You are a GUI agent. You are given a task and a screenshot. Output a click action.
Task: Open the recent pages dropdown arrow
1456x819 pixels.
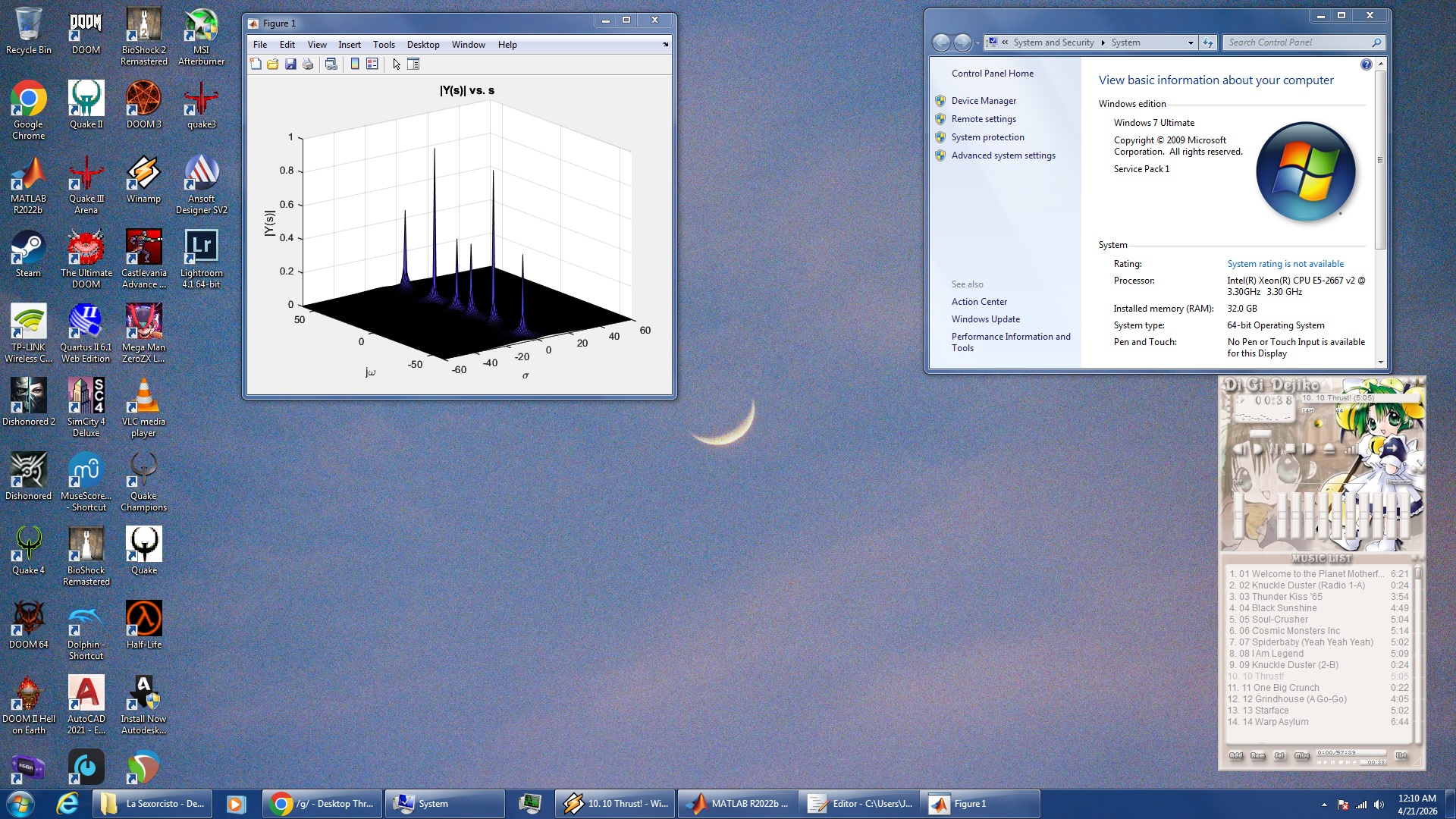pyautogui.click(x=977, y=42)
